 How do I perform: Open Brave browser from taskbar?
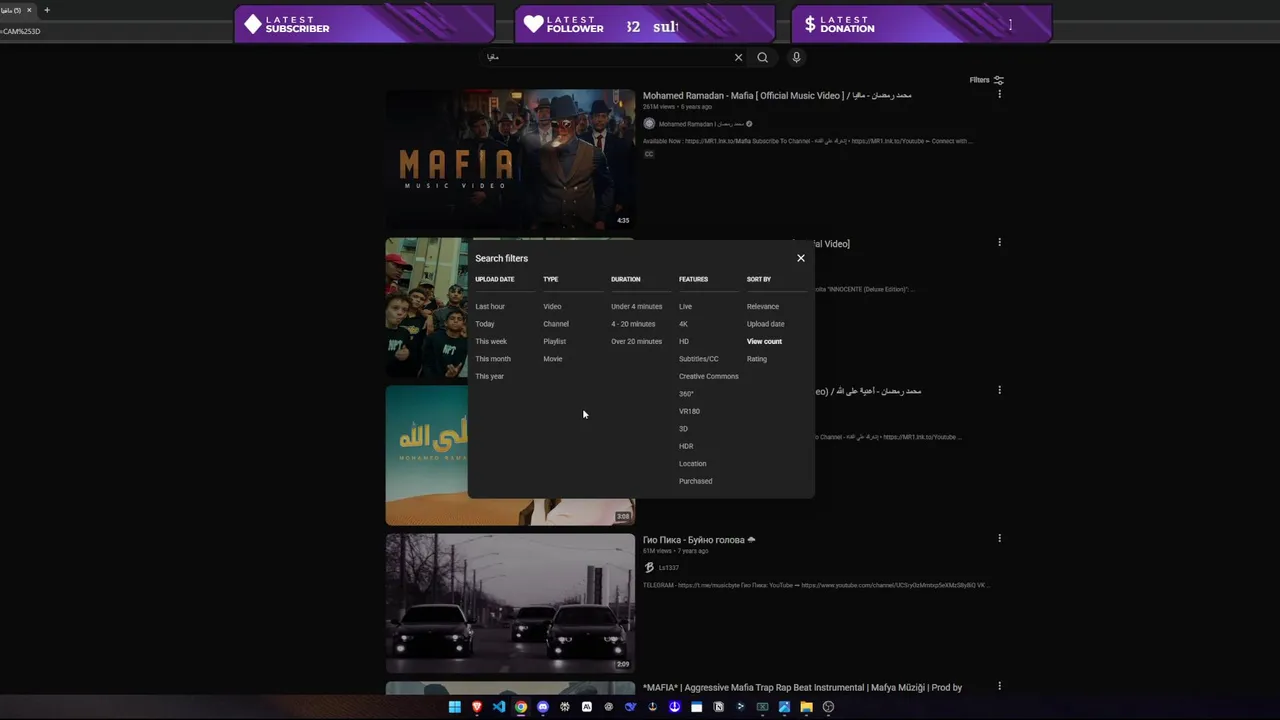477,707
